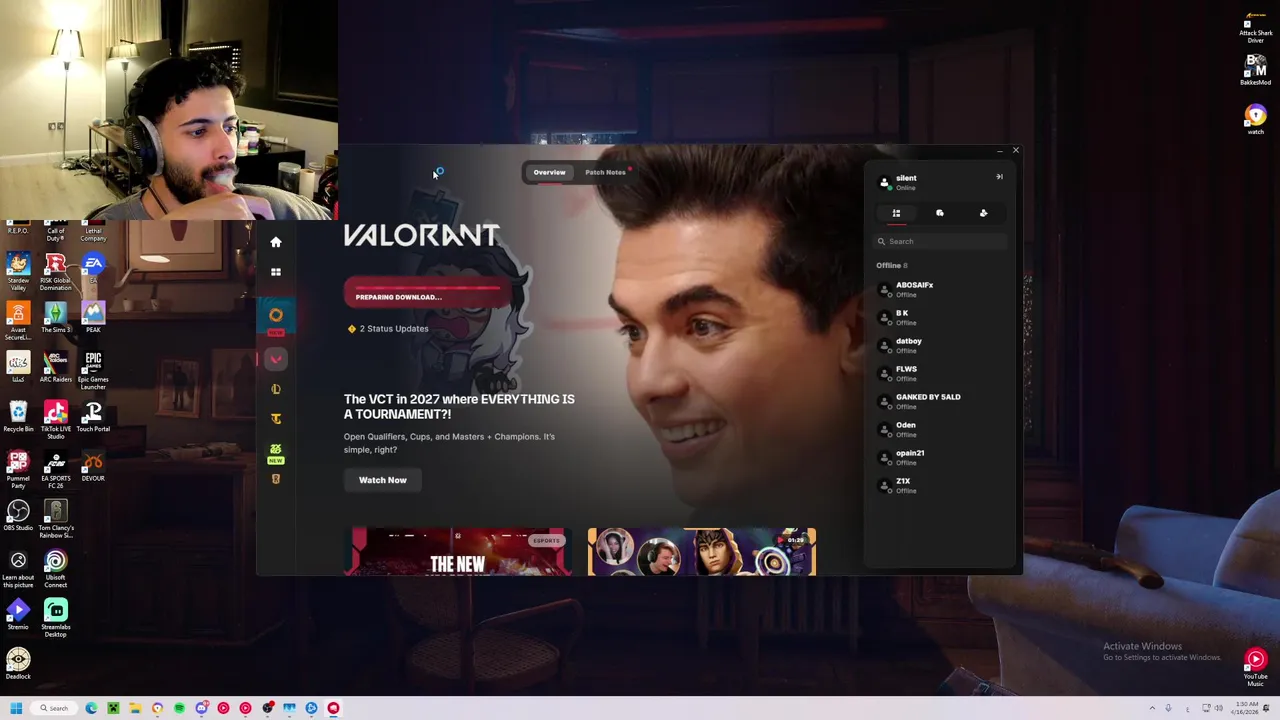Select the Valorant game icon in sidebar
The image size is (1280, 720).
tap(276, 359)
